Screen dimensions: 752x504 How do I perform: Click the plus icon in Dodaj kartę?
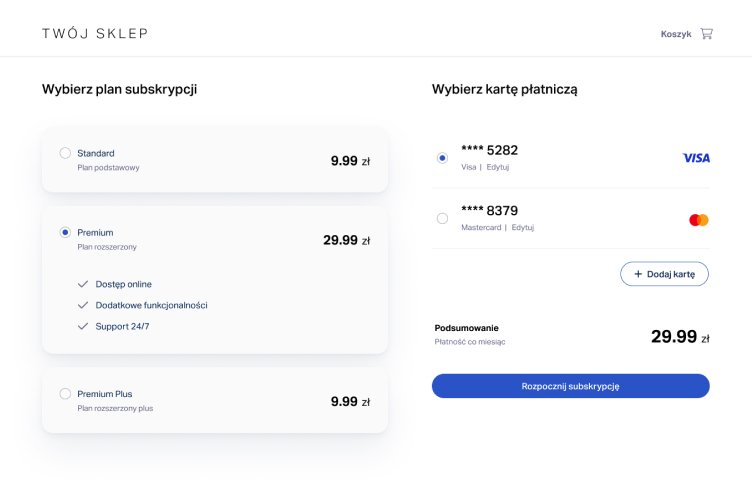[638, 274]
